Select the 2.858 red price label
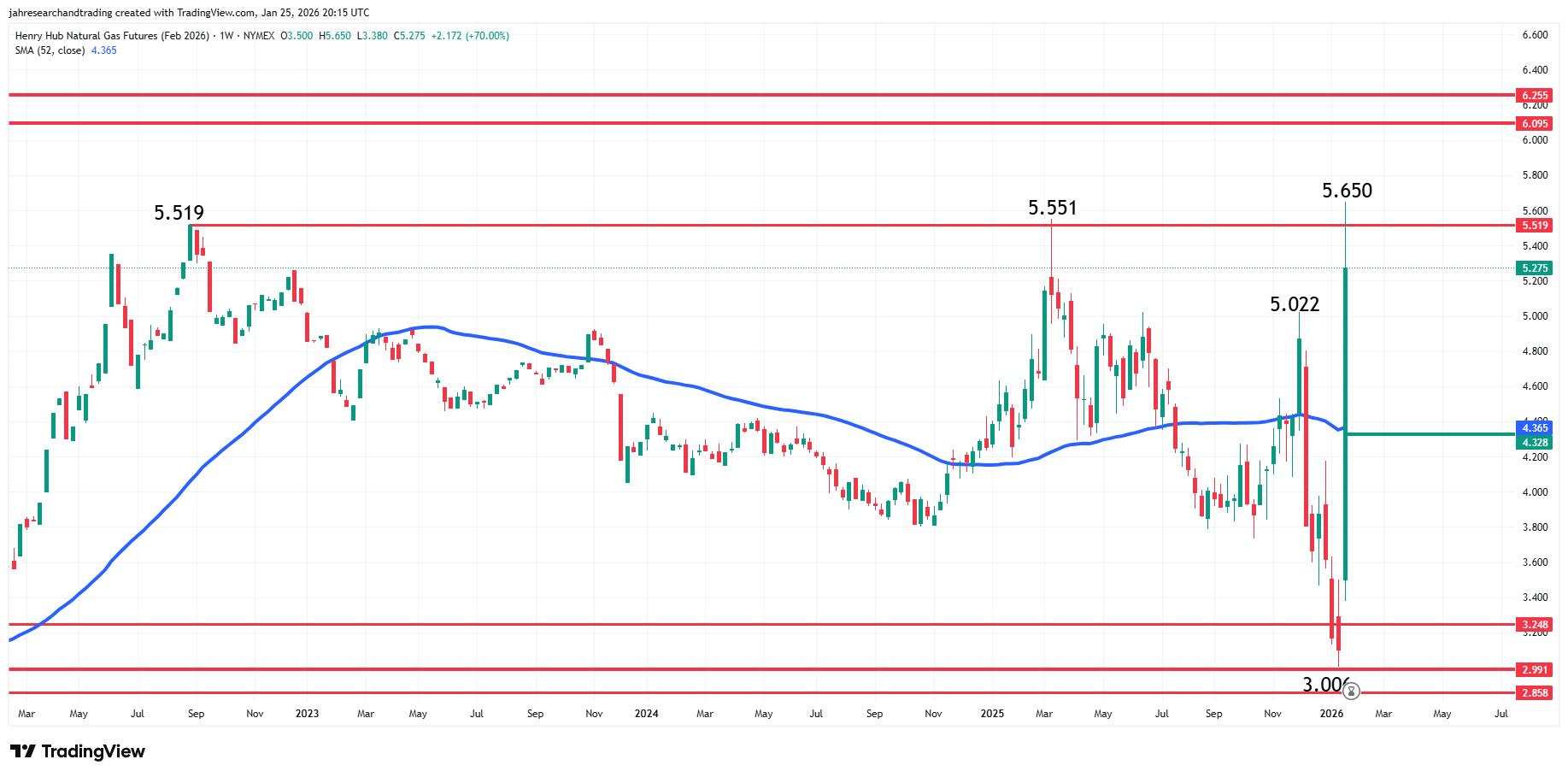This screenshot has height=777, width=1568. 1535,693
